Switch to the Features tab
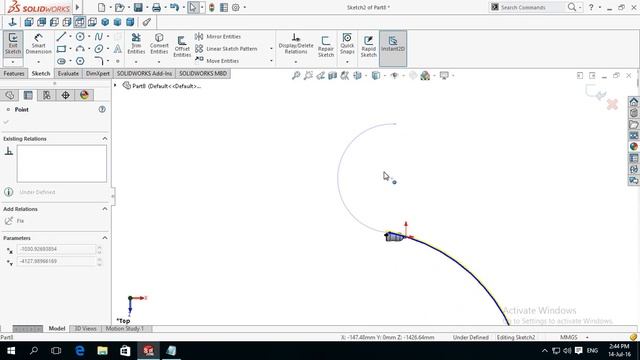Image resolution: width=640 pixels, height=360 pixels. pyautogui.click(x=14, y=73)
